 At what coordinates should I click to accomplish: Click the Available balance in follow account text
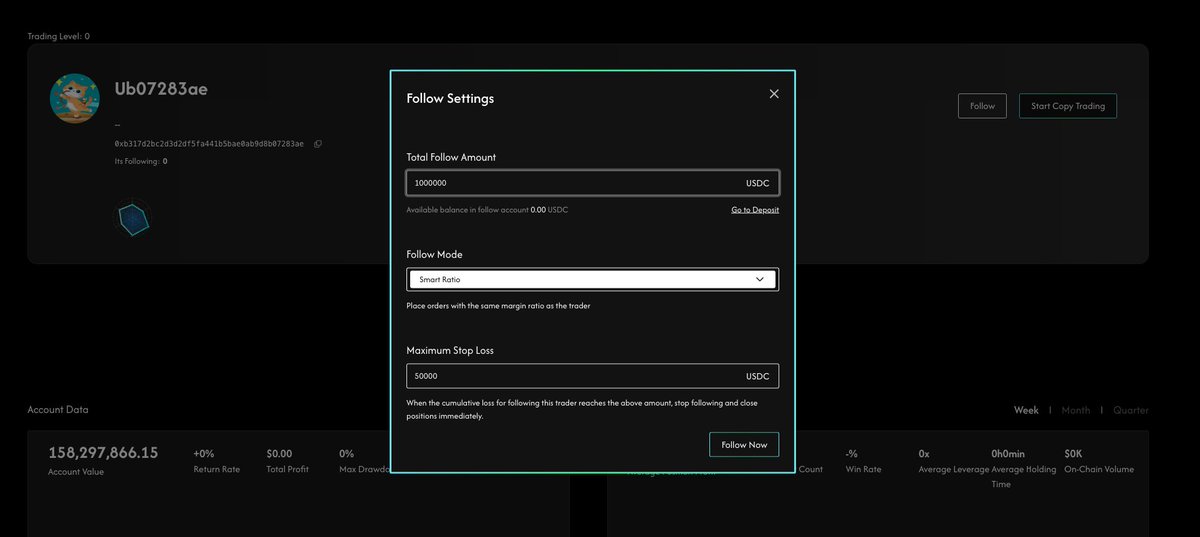487,210
